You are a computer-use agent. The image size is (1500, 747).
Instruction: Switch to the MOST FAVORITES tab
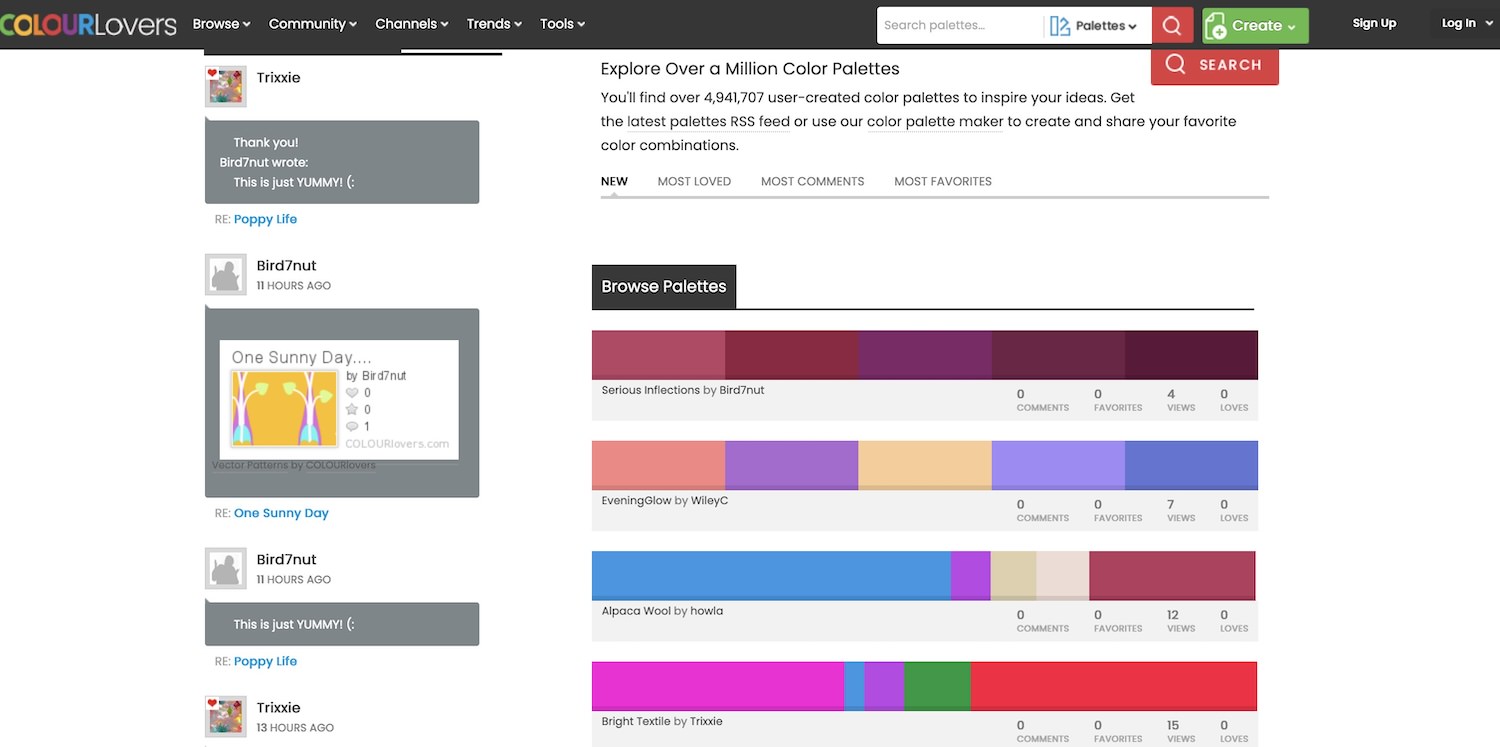(943, 181)
